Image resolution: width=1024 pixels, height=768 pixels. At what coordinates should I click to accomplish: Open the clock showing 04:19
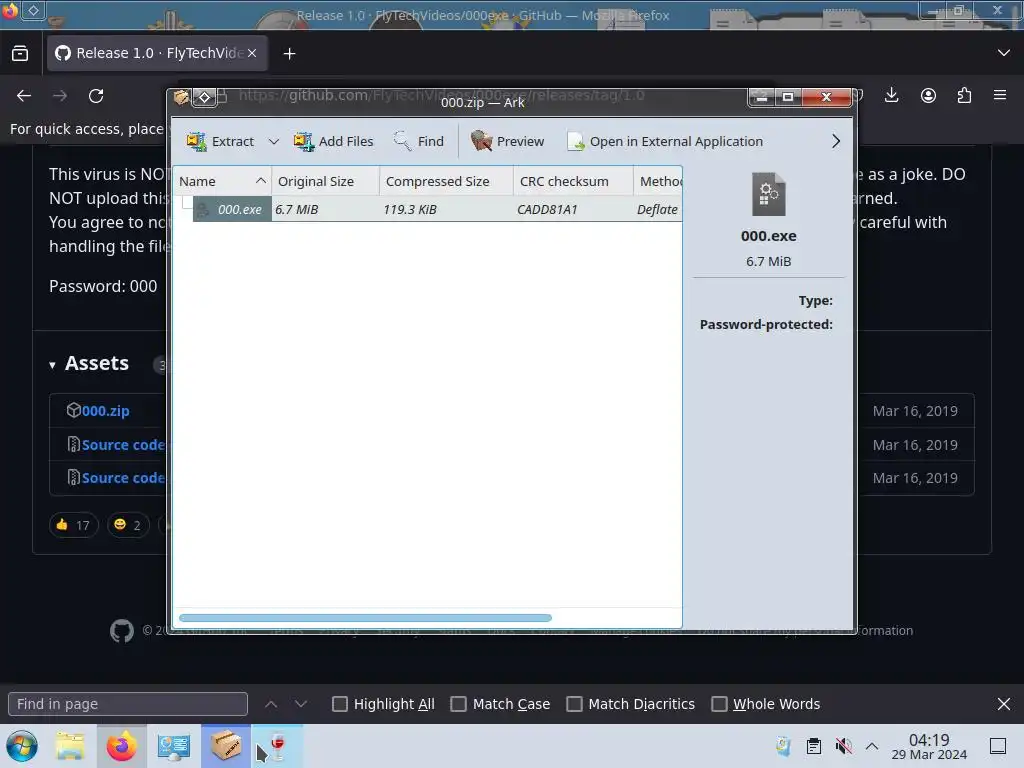[x=929, y=746]
